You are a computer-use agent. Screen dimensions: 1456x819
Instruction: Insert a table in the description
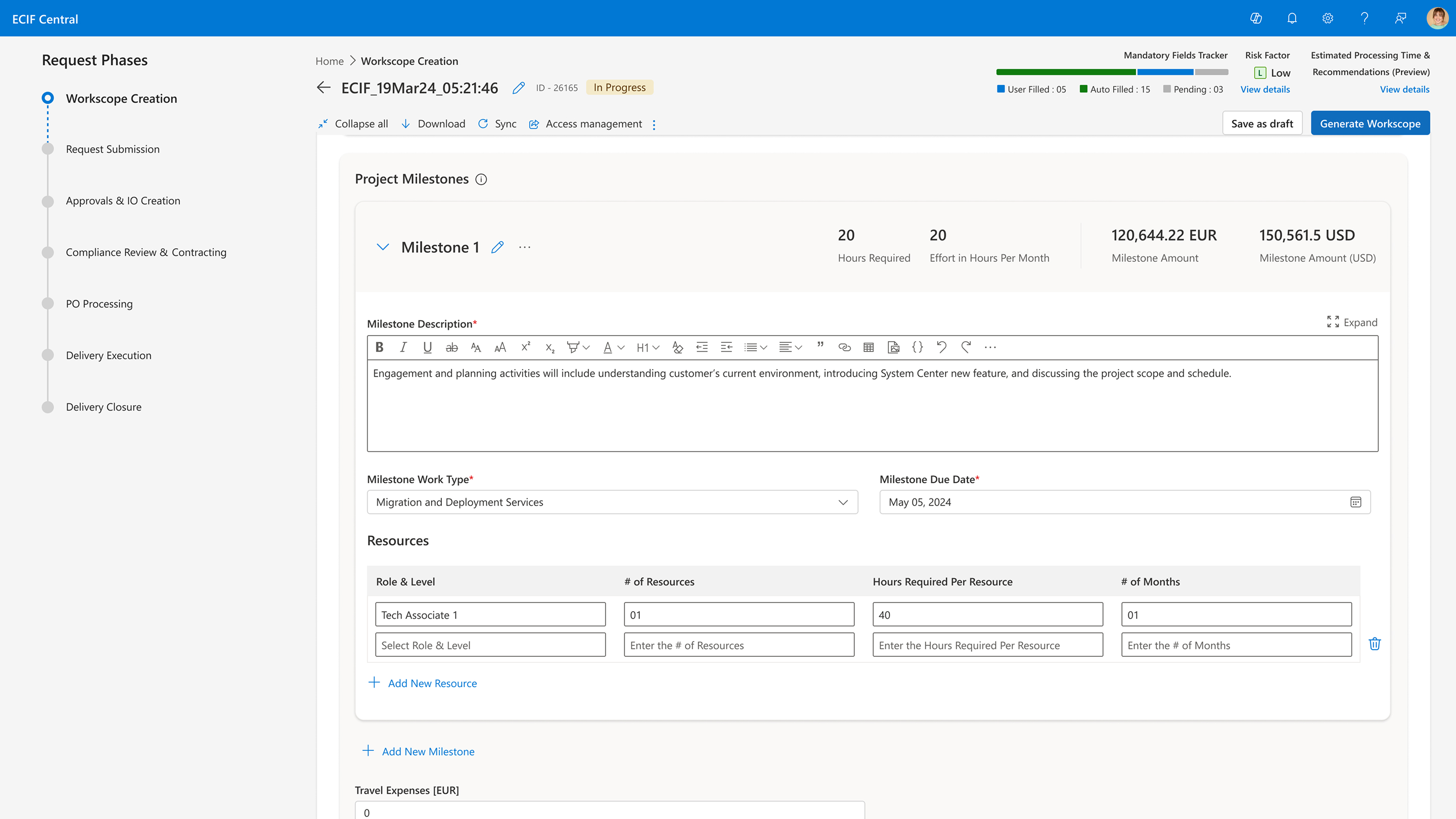(x=869, y=347)
